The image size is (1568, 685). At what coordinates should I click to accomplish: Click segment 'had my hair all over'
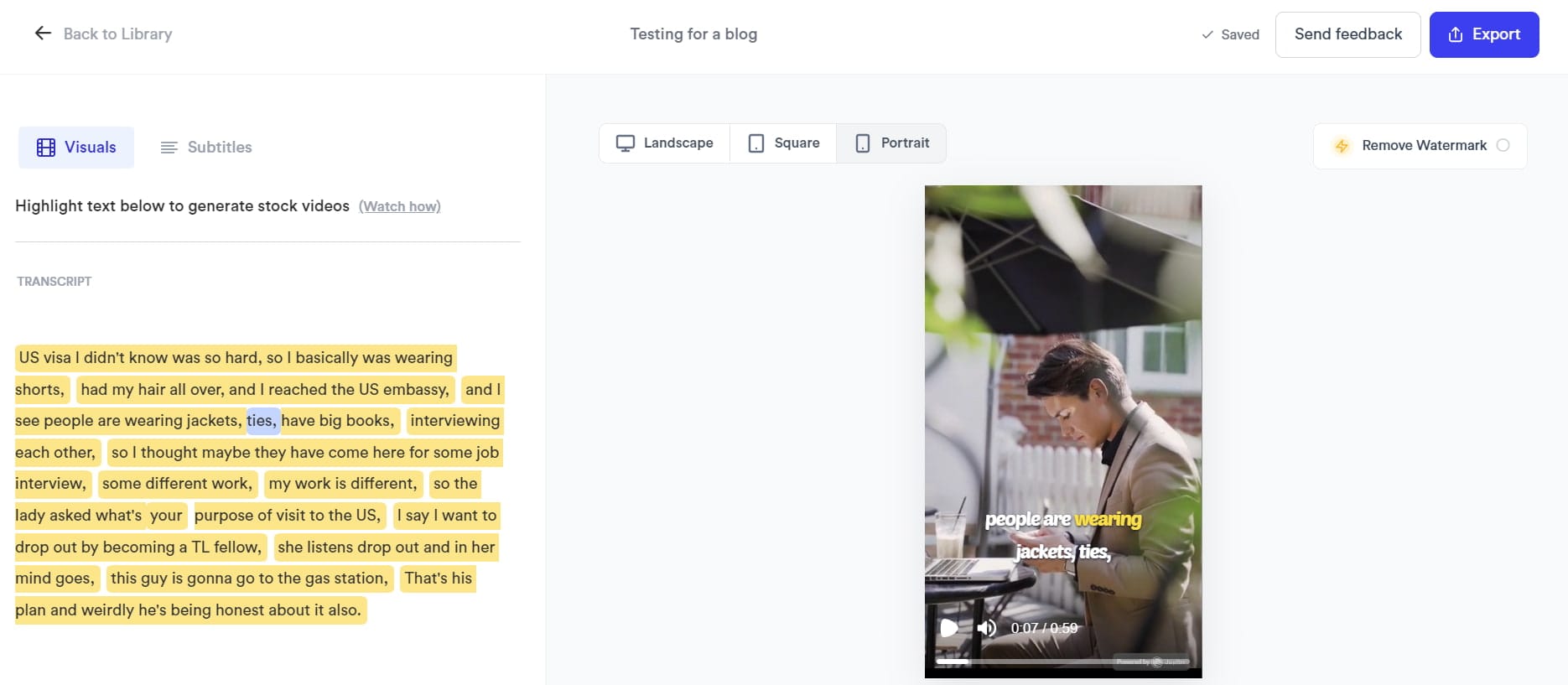(x=265, y=390)
